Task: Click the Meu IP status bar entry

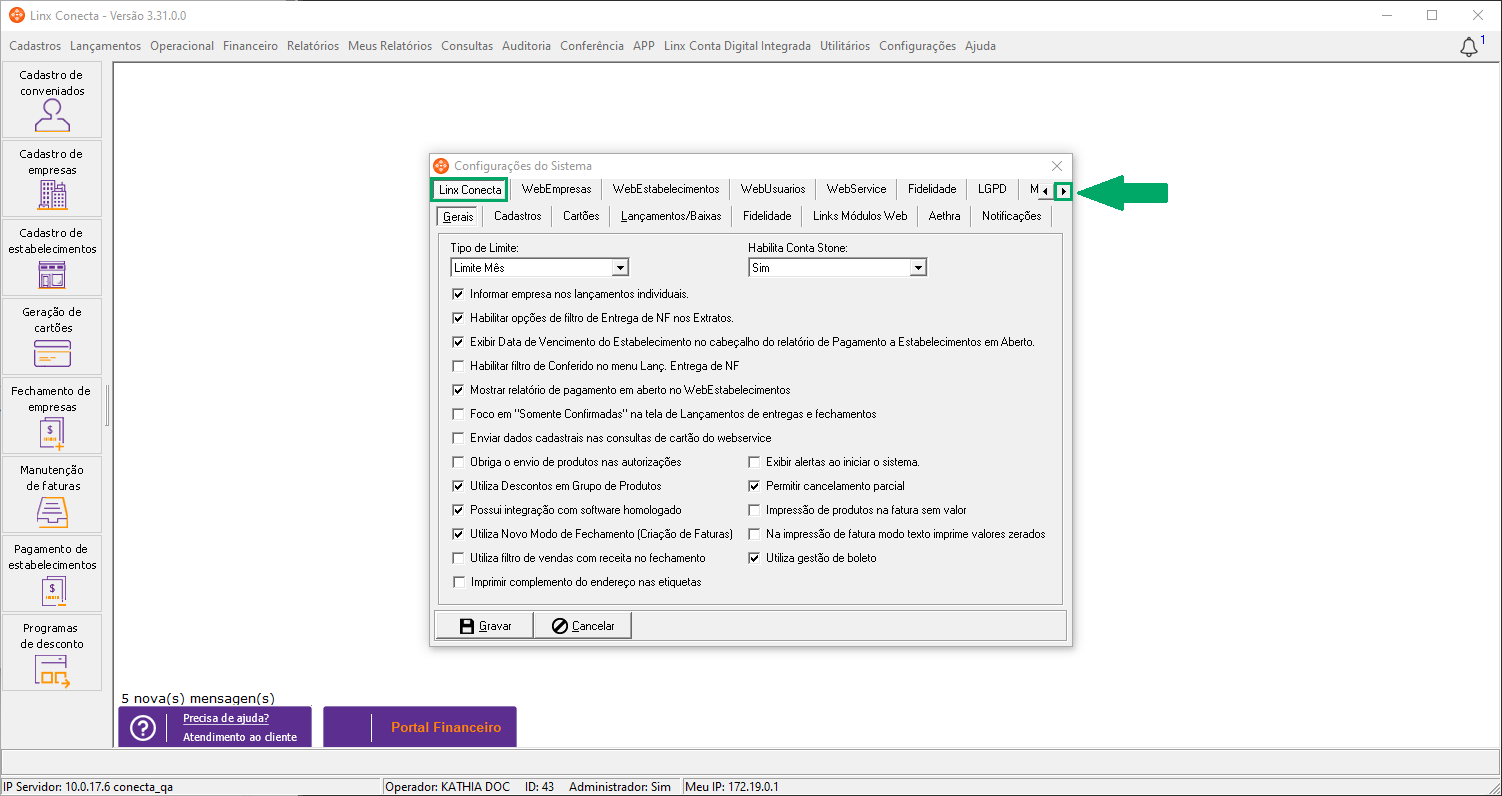Action: [732, 787]
